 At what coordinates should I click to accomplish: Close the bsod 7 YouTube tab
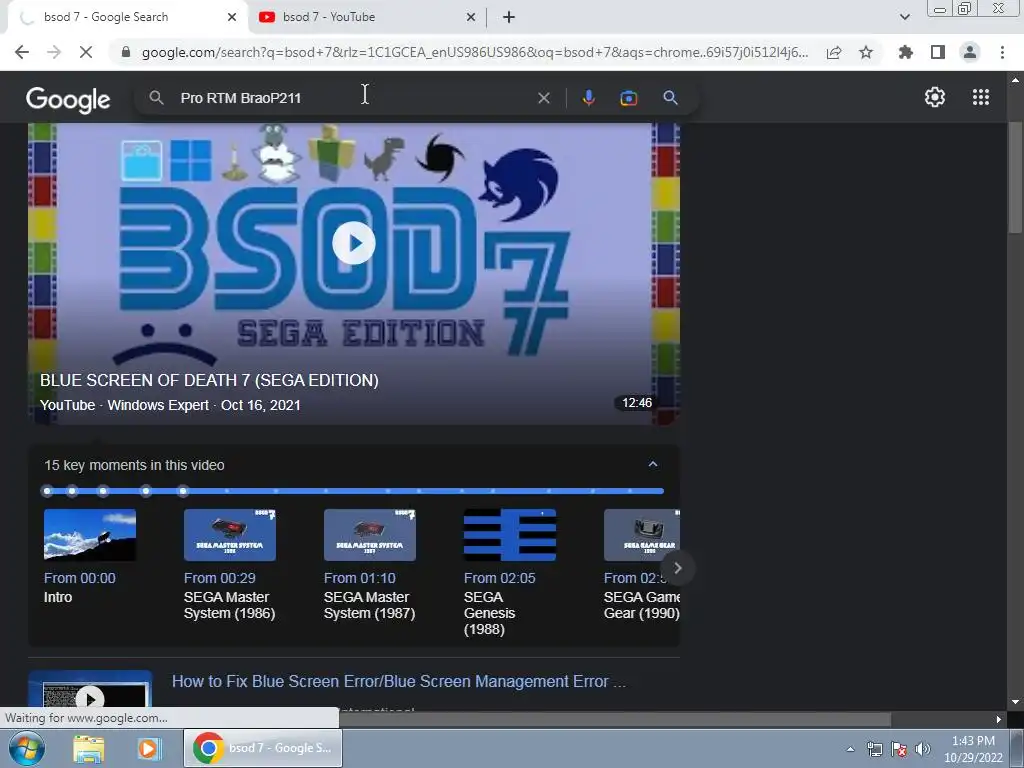click(x=471, y=17)
